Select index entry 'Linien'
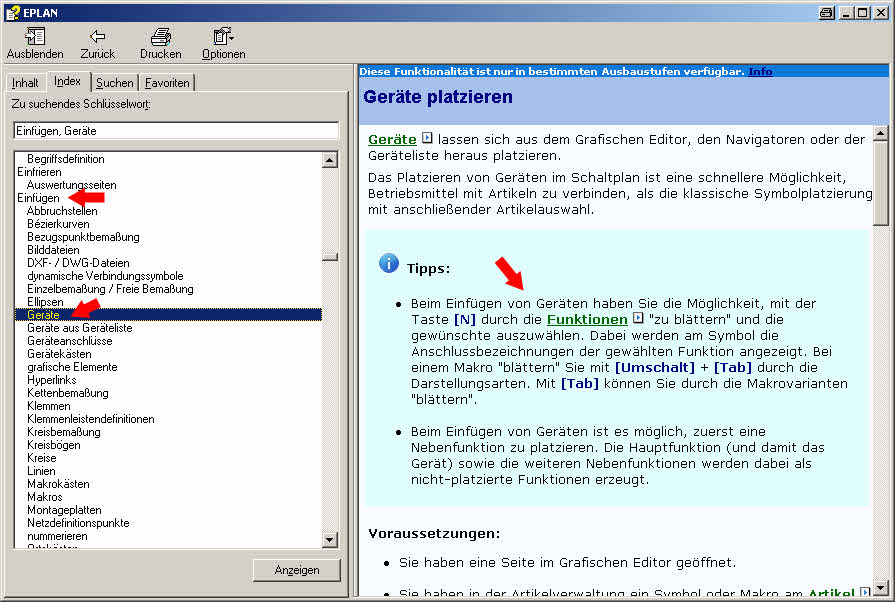Image resolution: width=895 pixels, height=602 pixels. click(x=41, y=471)
